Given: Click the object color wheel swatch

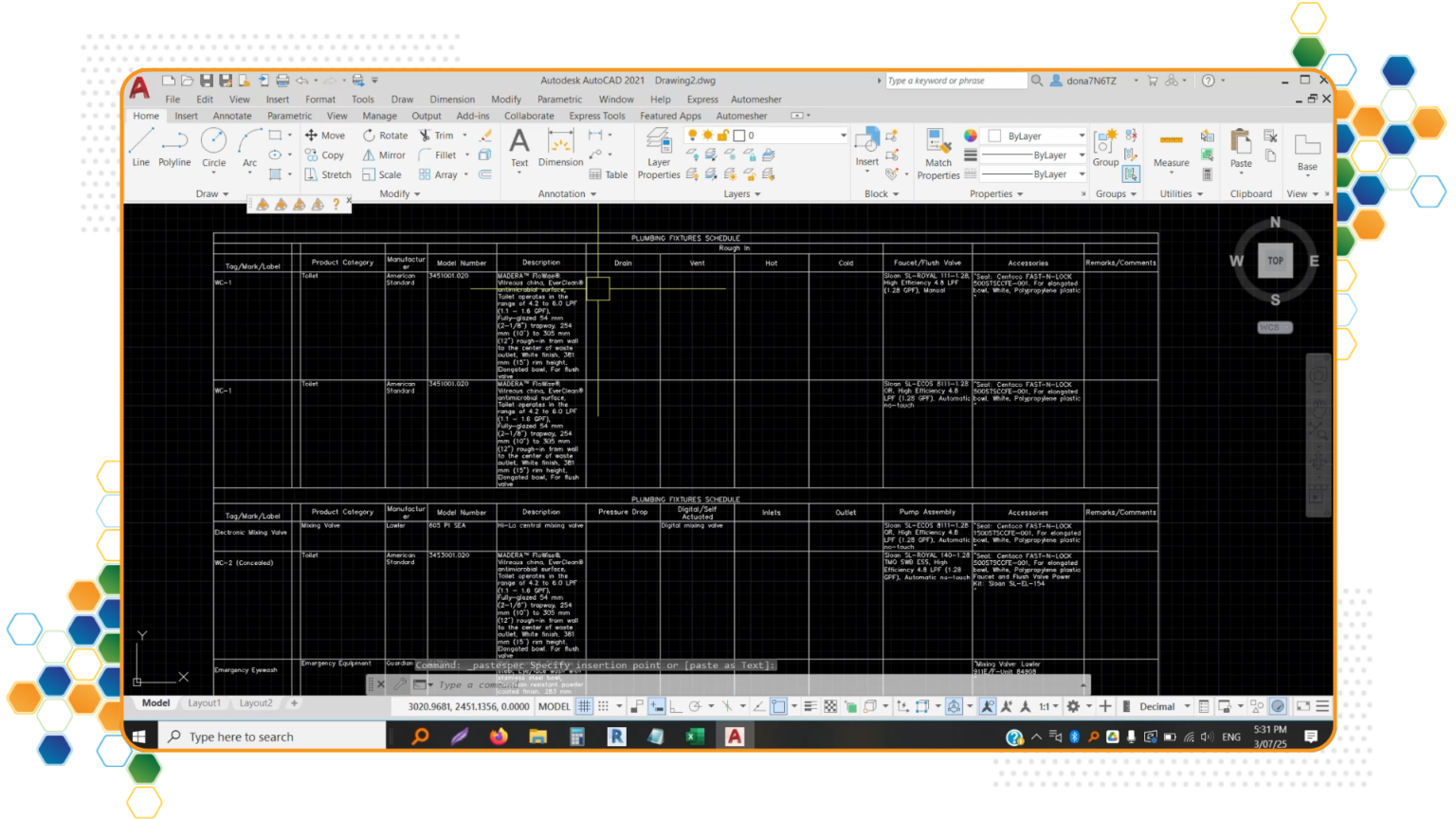Looking at the screenshot, I should pyautogui.click(x=971, y=136).
